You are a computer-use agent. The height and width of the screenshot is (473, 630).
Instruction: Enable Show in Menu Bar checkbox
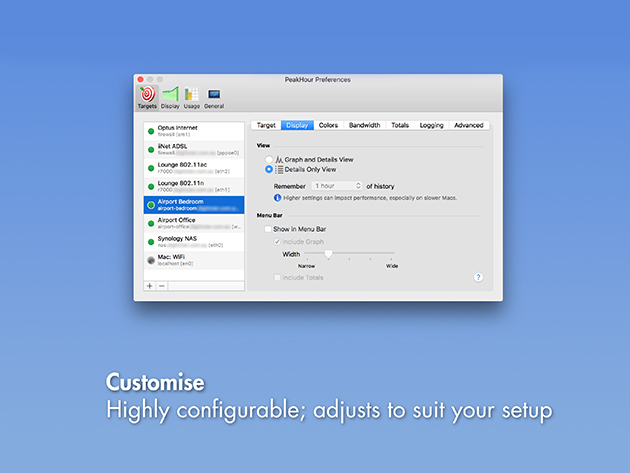tap(267, 229)
